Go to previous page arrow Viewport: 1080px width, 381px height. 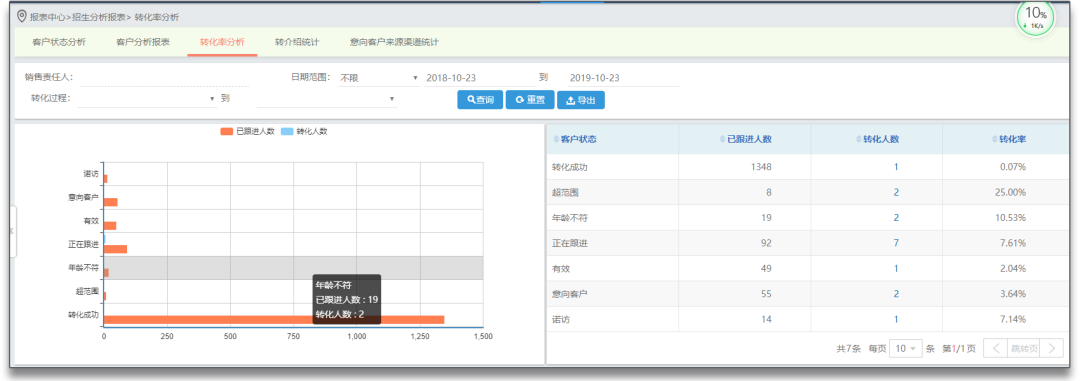coord(995,349)
